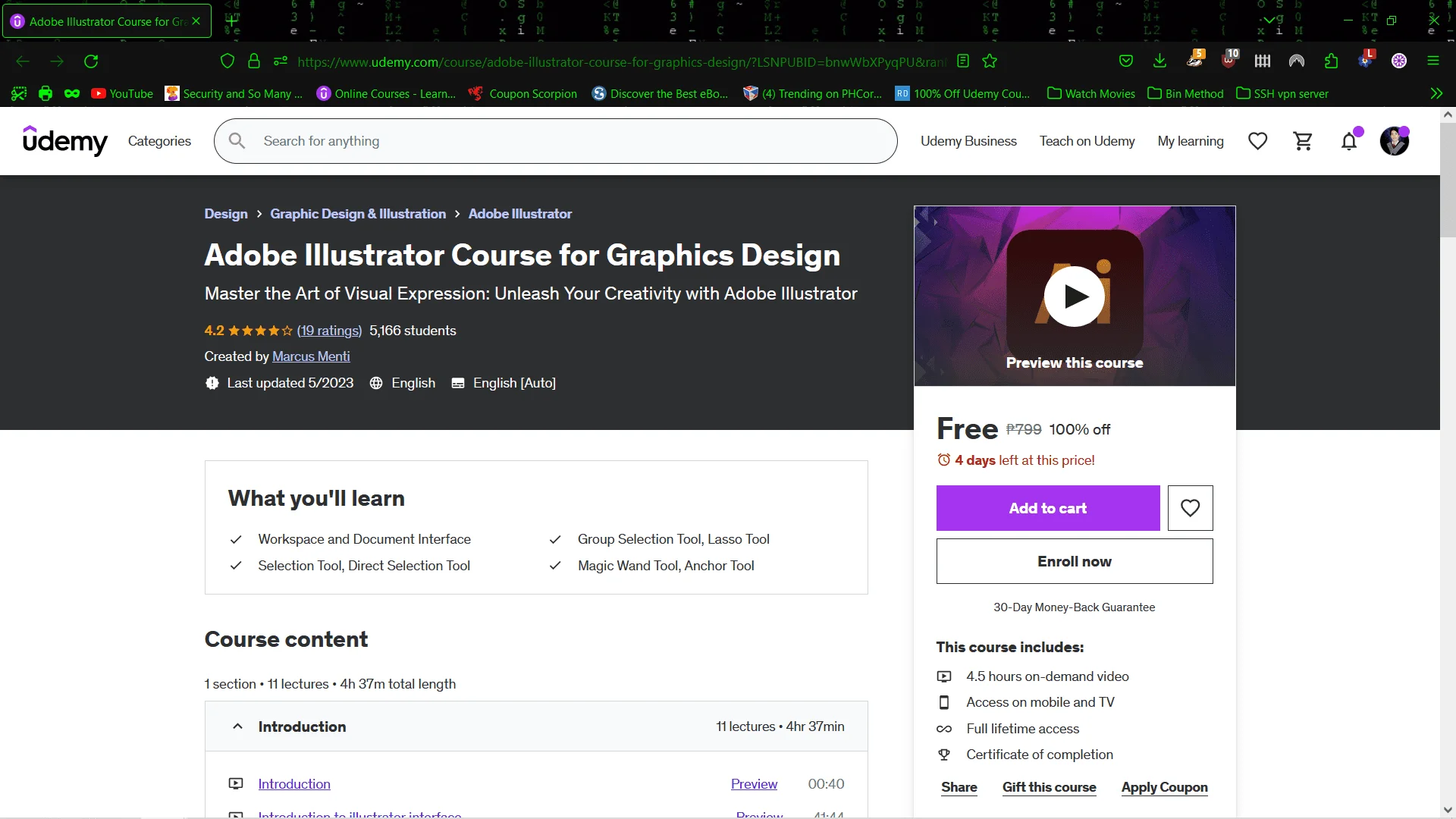The height and width of the screenshot is (819, 1456).
Task: Open the wishlist heart in header
Action: [x=1258, y=141]
